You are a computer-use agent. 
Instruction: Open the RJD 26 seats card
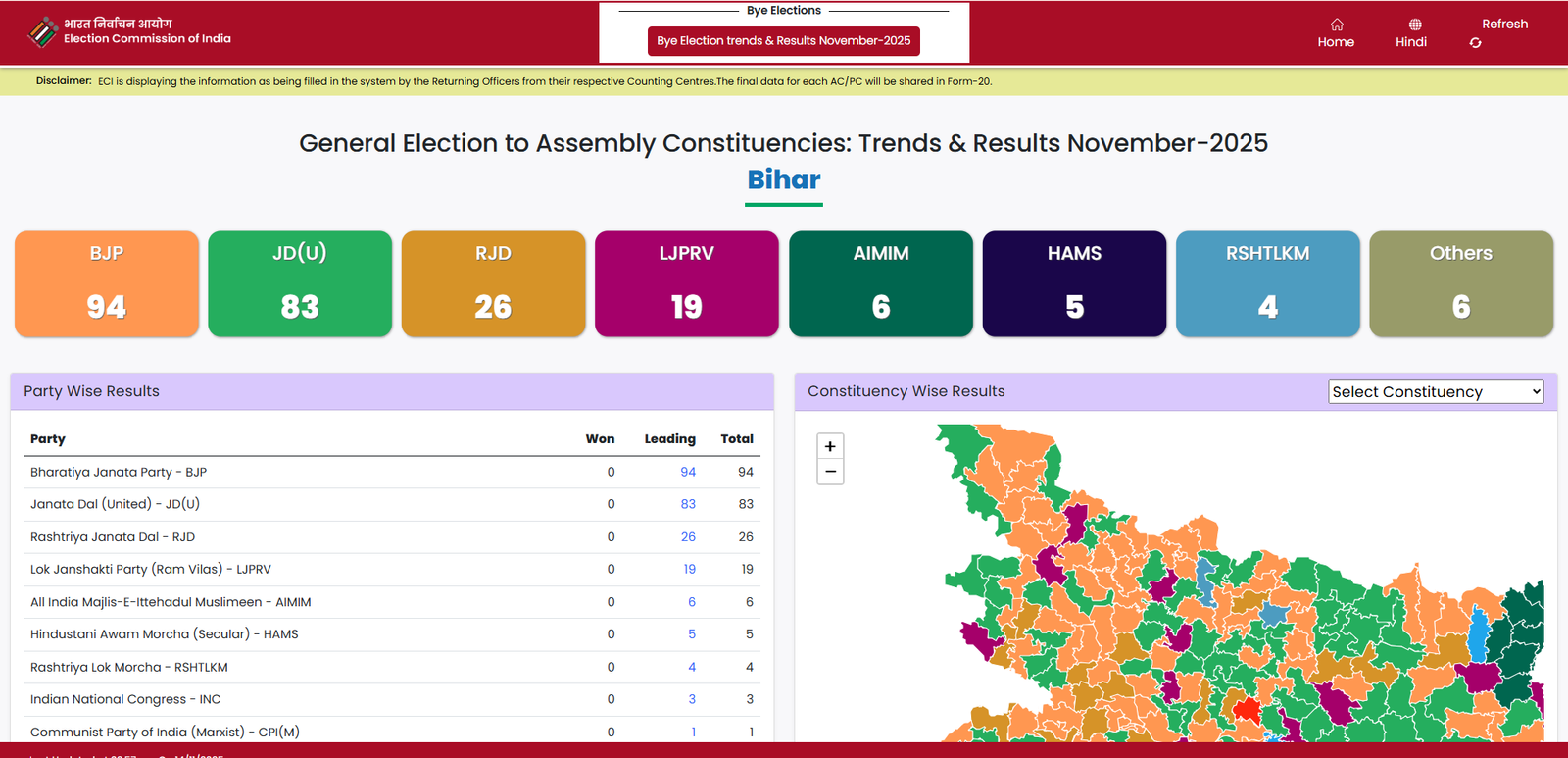[x=493, y=284]
